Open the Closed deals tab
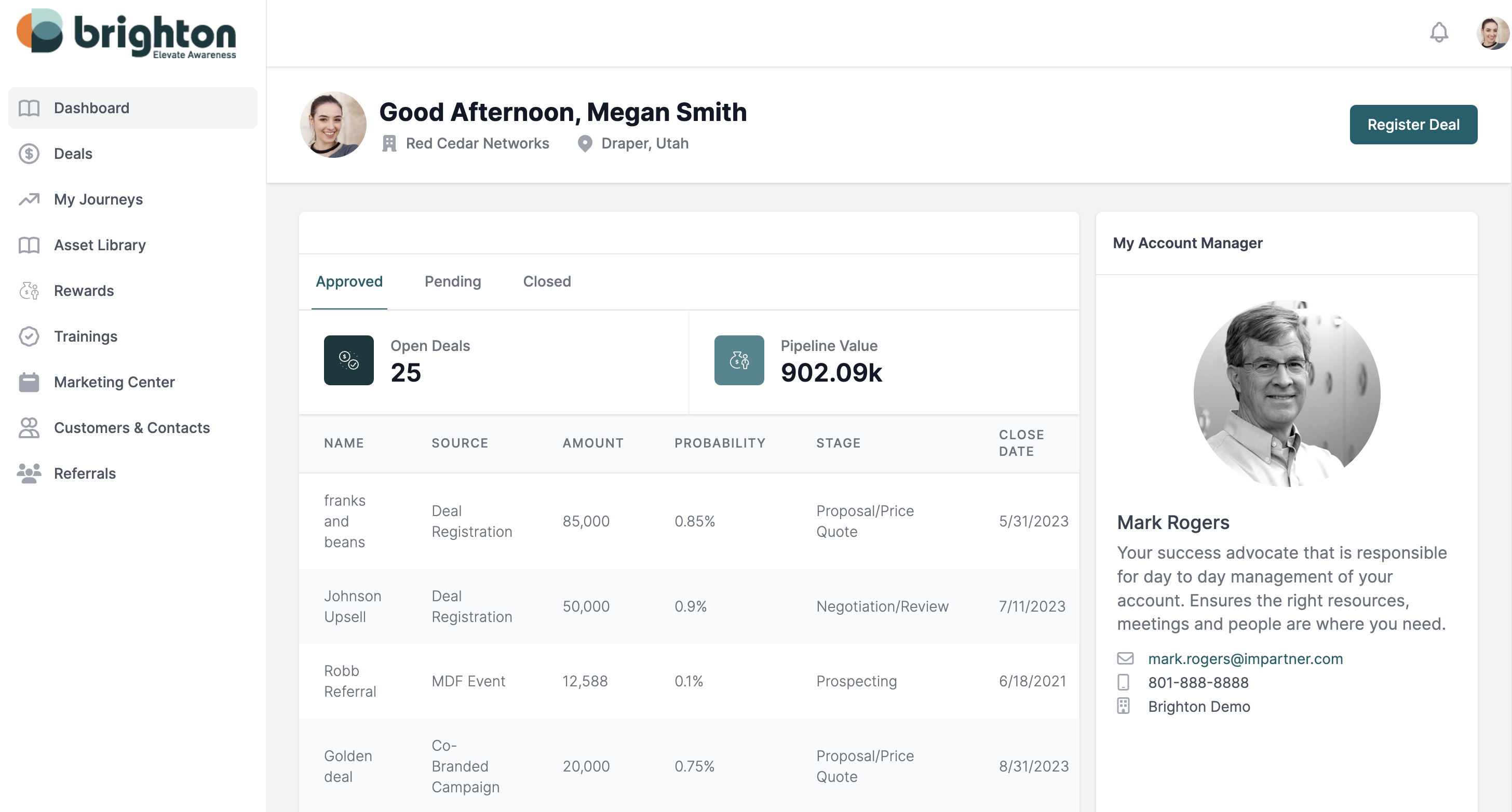The height and width of the screenshot is (812, 1512). tap(546, 281)
